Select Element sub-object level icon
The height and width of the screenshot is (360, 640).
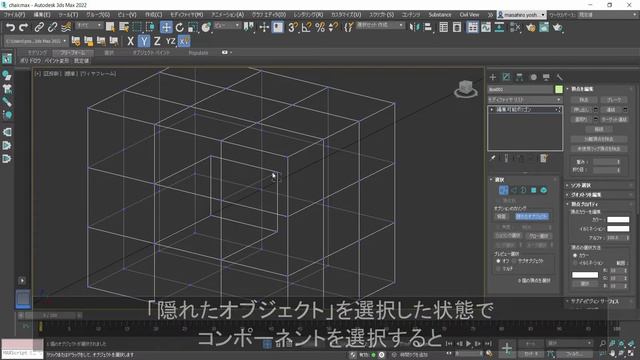[544, 190]
